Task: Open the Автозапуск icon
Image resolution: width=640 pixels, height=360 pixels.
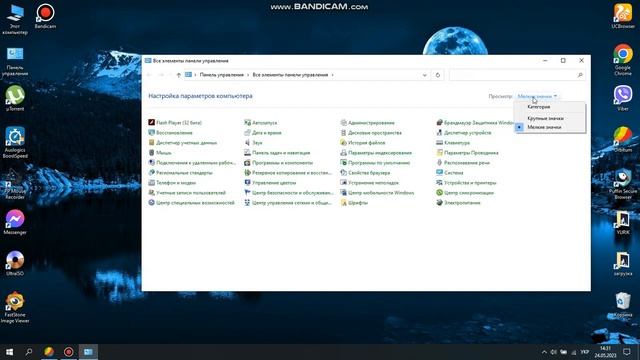Action: 247,122
